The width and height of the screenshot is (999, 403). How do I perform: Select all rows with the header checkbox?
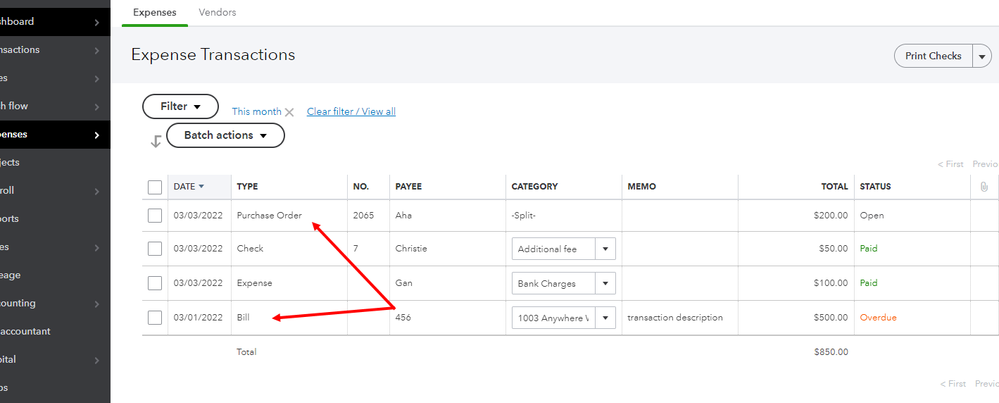(155, 187)
